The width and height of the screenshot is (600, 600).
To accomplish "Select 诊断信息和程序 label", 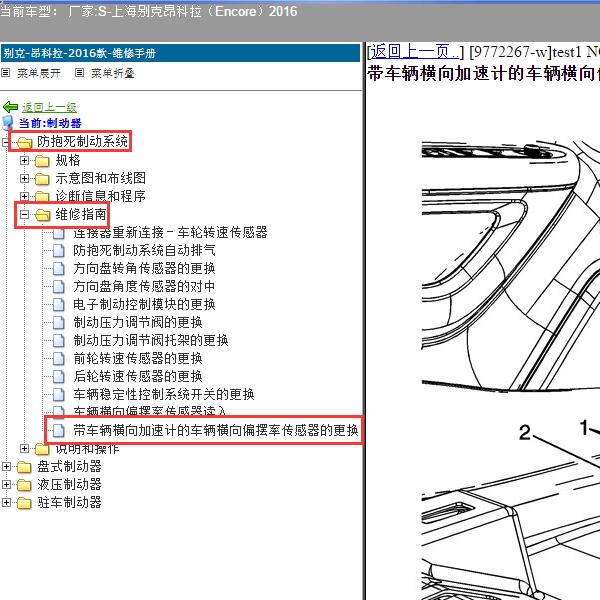I will coord(100,196).
